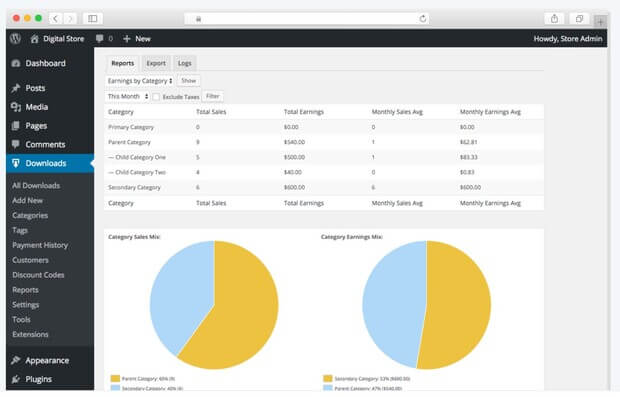This screenshot has width=620, height=397.
Task: Switch to the Export tab
Action: click(x=156, y=63)
